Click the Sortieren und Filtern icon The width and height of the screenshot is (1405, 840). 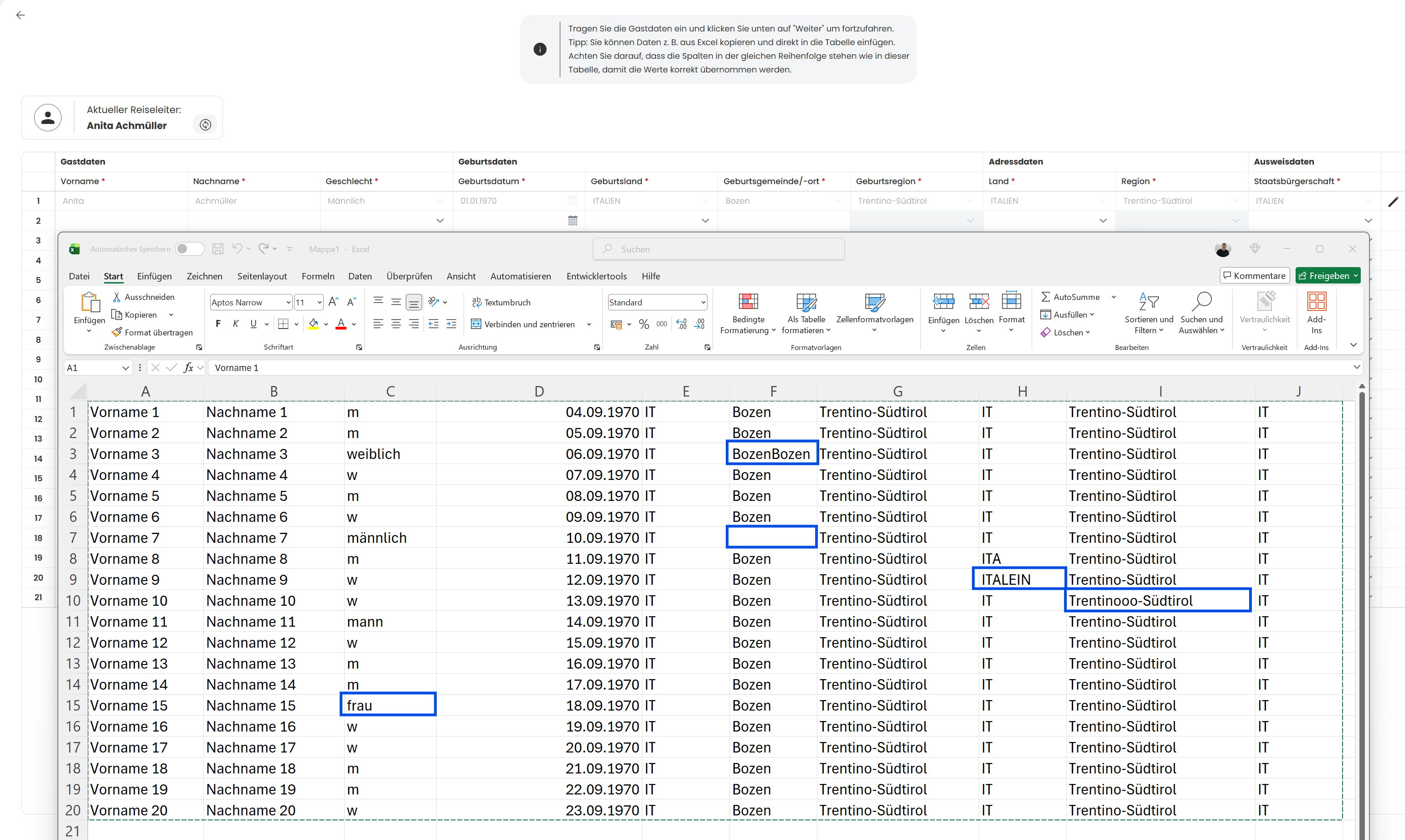point(1148,302)
